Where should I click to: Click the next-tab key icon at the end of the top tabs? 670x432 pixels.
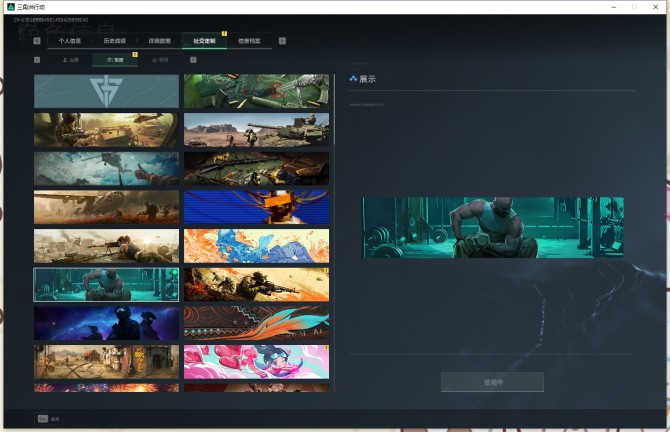[282, 41]
